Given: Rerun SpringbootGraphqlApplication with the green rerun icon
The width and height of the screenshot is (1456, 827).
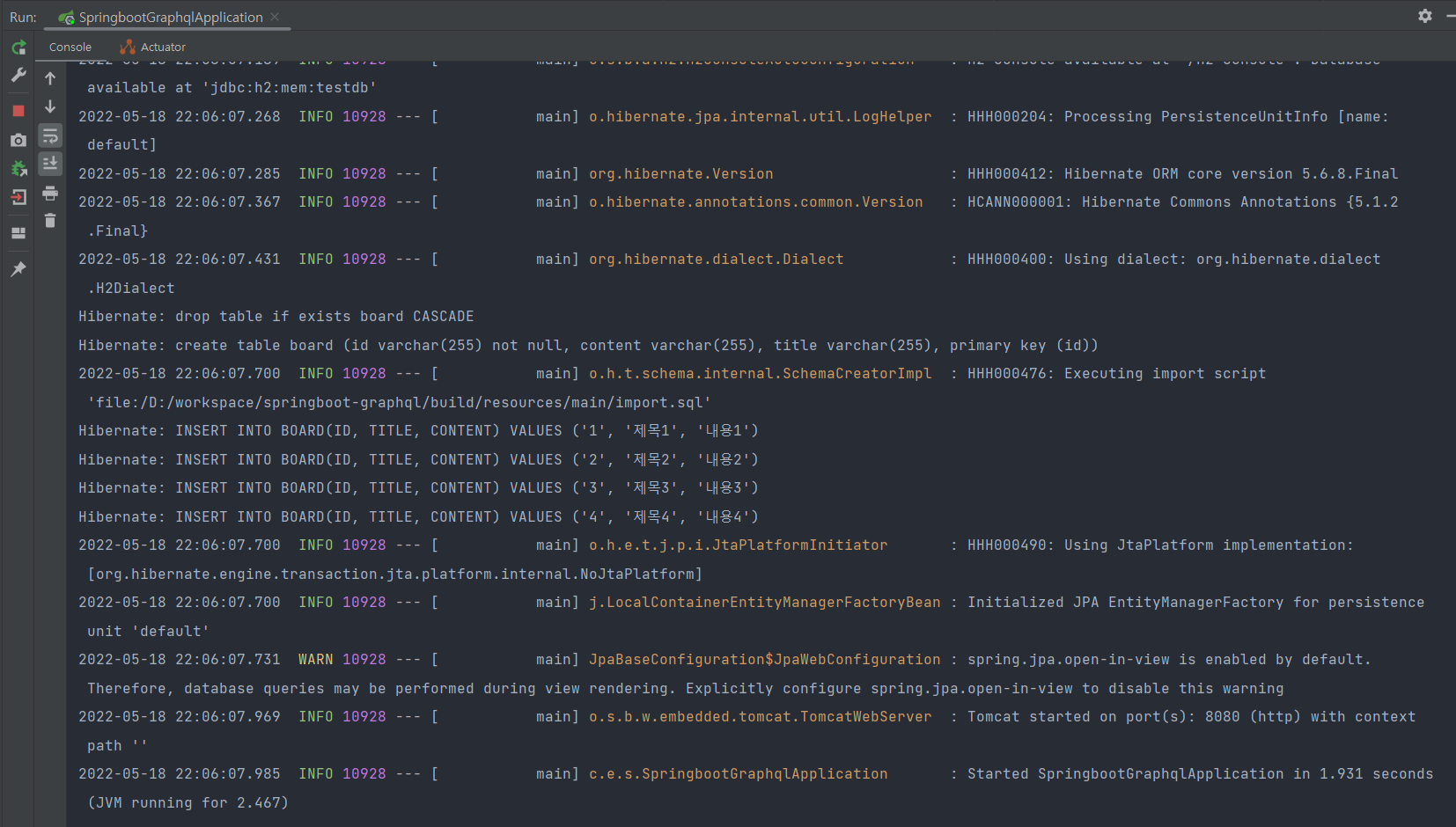Looking at the screenshot, I should [x=18, y=48].
